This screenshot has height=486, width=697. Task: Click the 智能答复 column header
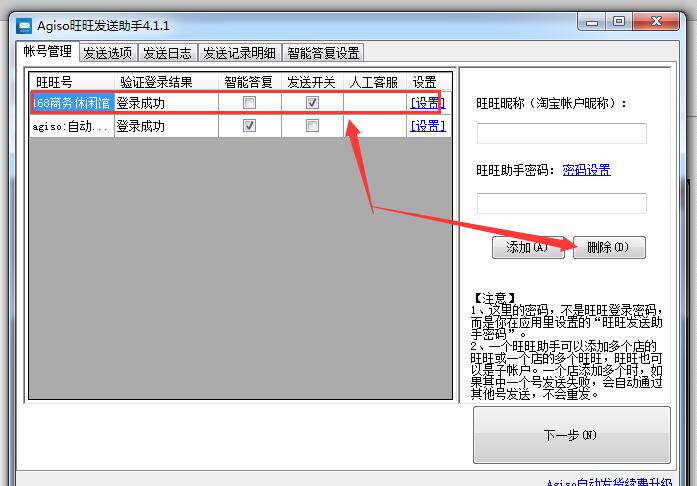(x=249, y=82)
